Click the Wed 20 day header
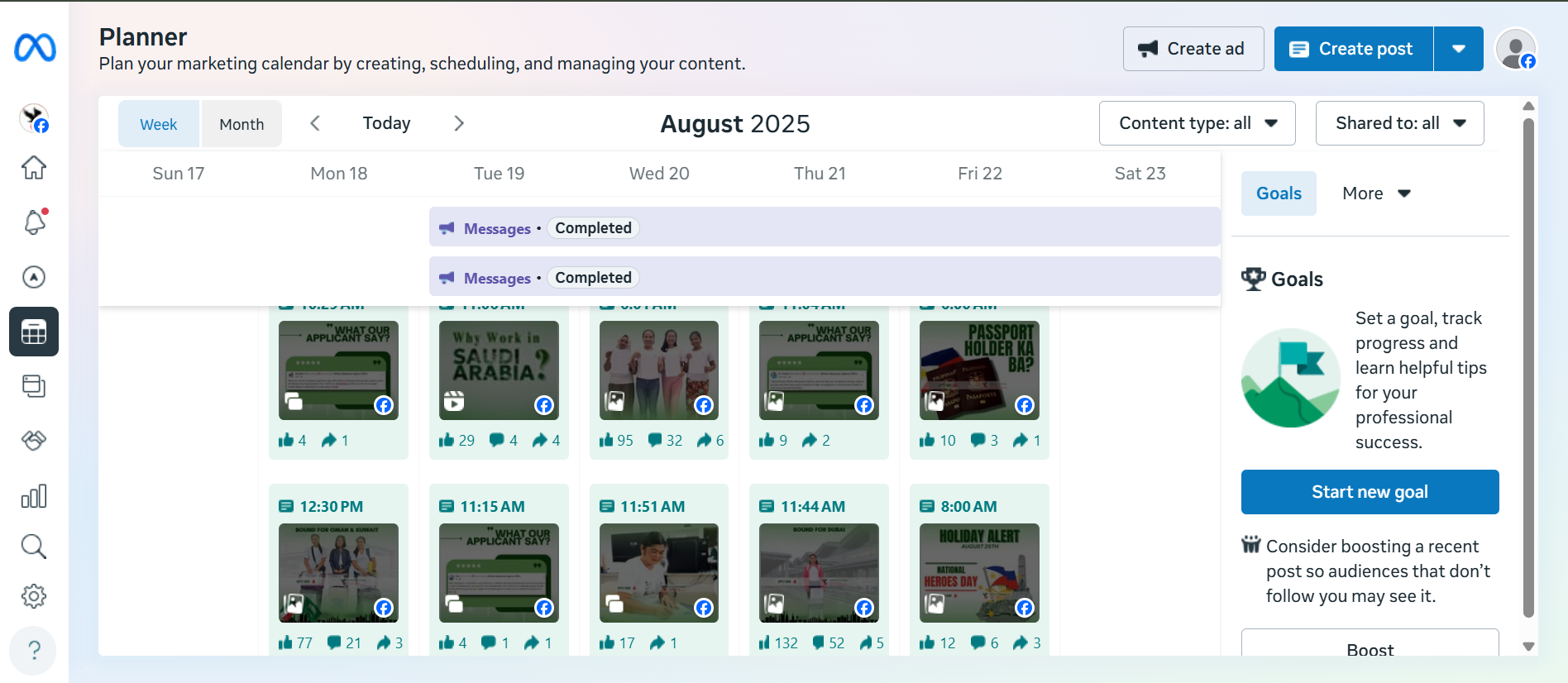This screenshot has height=683, width=1568. pyautogui.click(x=659, y=174)
